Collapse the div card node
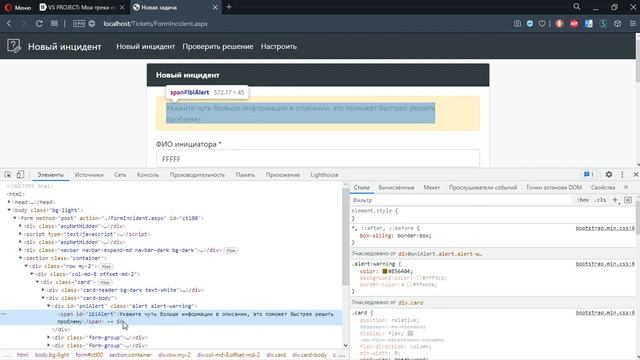Viewport: 640px width, 360px height. point(38,282)
